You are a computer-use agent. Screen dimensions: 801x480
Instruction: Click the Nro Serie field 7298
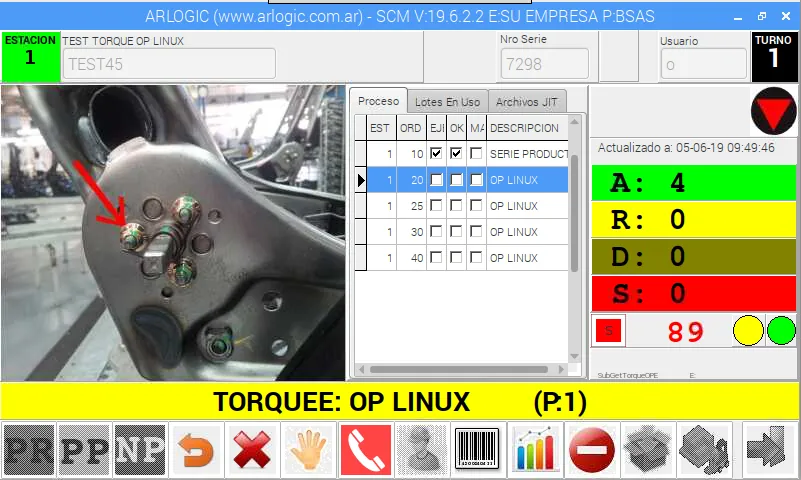(545, 64)
